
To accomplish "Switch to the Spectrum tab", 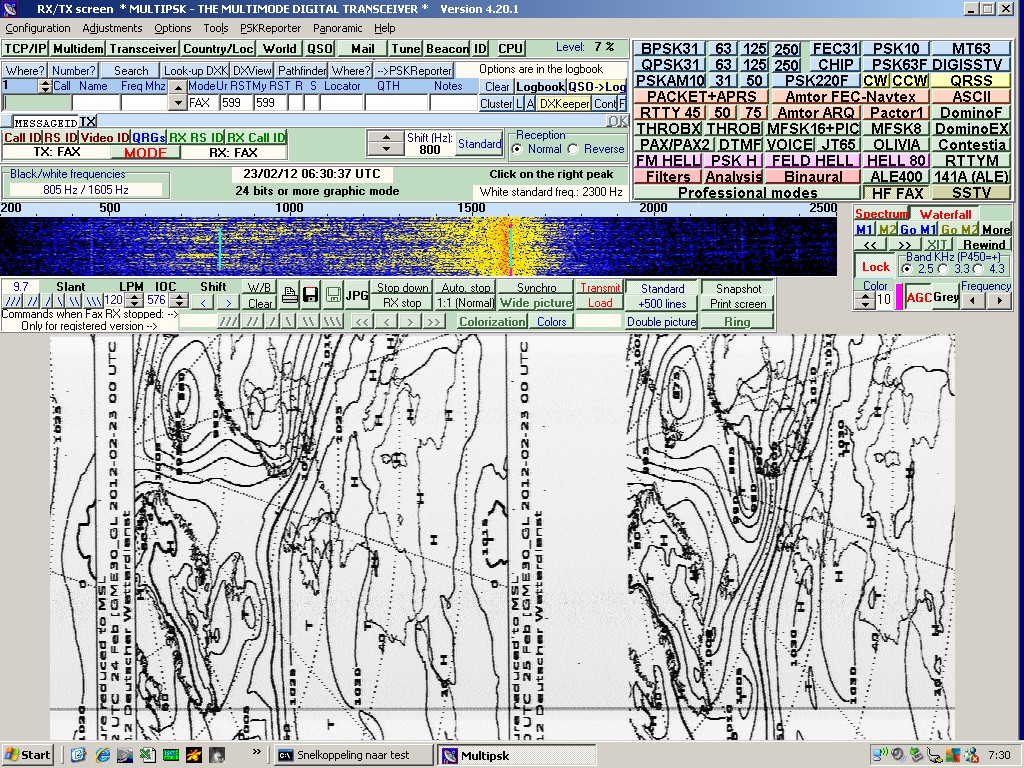I will point(881,214).
